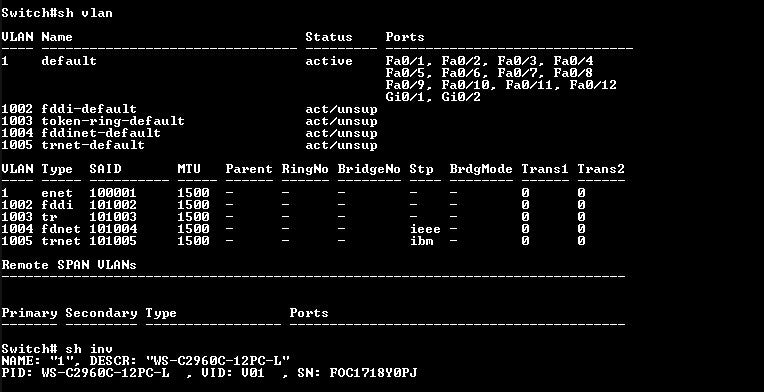Select the 'default' VLAN name
764x392 pixels.
pyautogui.click(x=69, y=61)
